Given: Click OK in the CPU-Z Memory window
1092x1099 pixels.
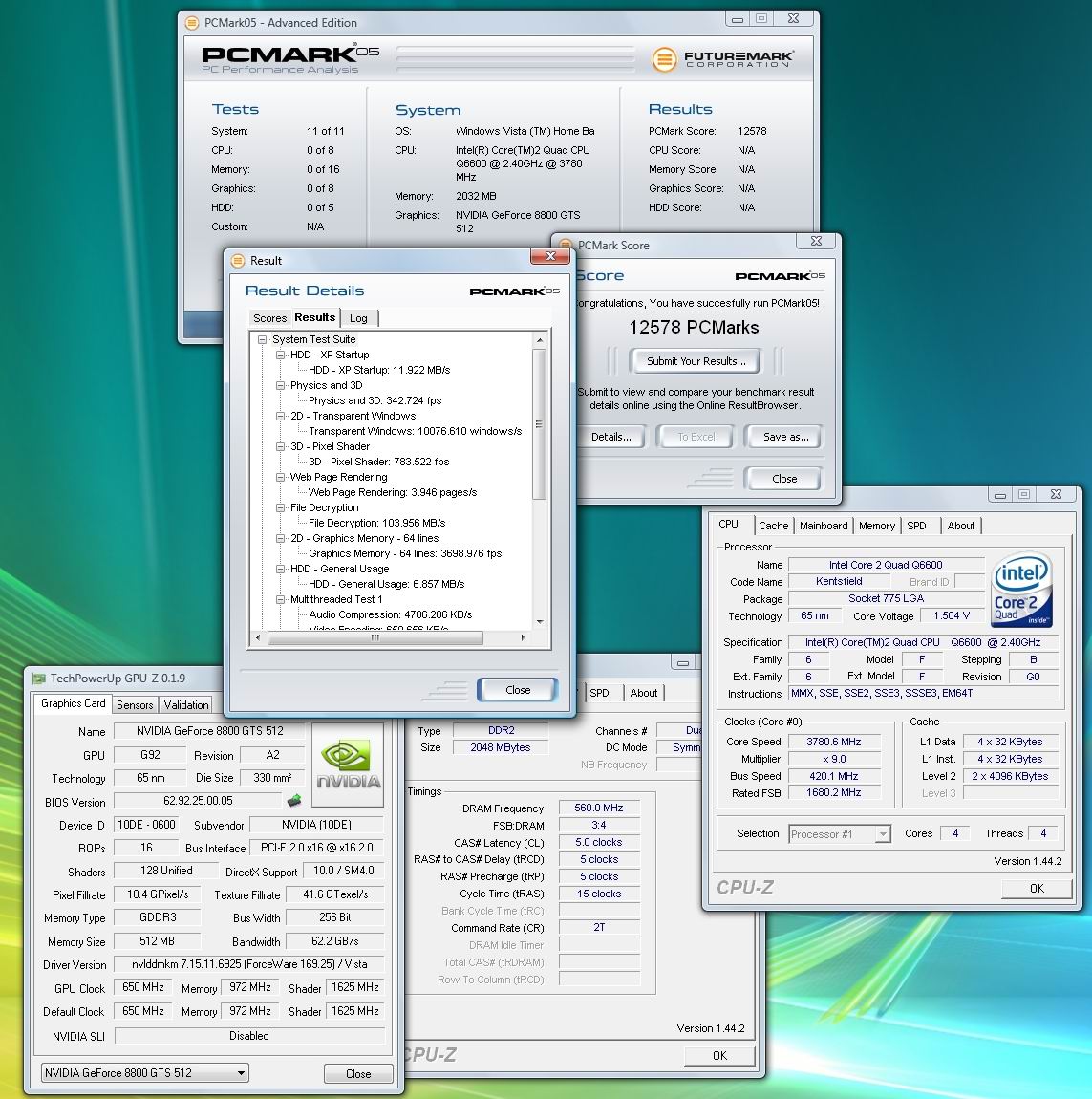Looking at the screenshot, I should (719, 1056).
